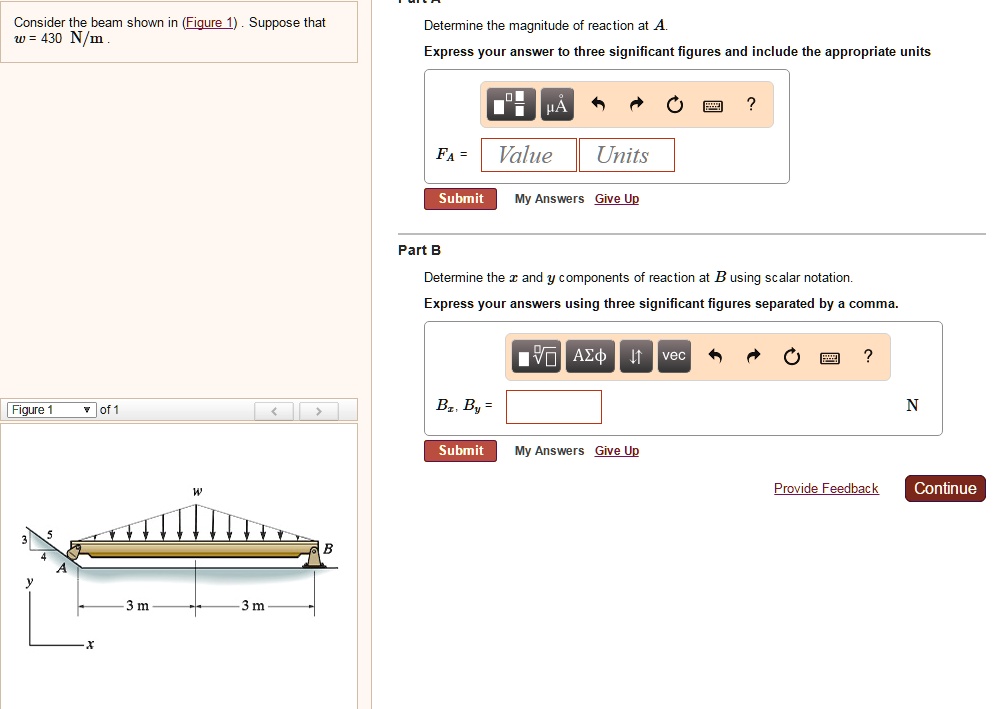The width and height of the screenshot is (996, 709).
Task: Click the keyboard shortcuts icon in Part A
Action: 712,104
